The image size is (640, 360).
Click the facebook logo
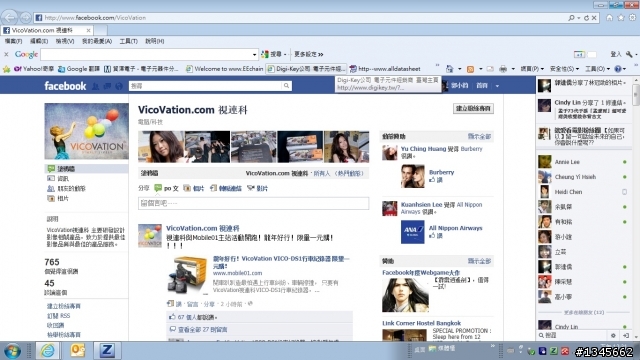[x=65, y=86]
